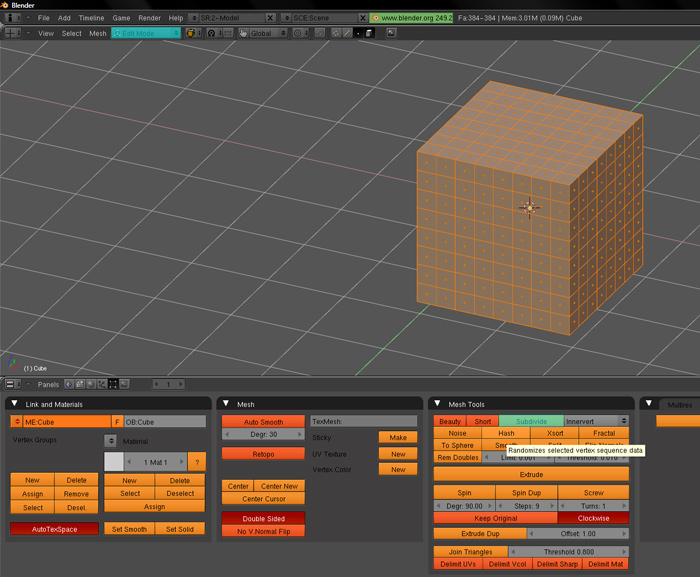Click Rem Doubles button
Viewport: 700px width, 577px height.
pyautogui.click(x=458, y=457)
